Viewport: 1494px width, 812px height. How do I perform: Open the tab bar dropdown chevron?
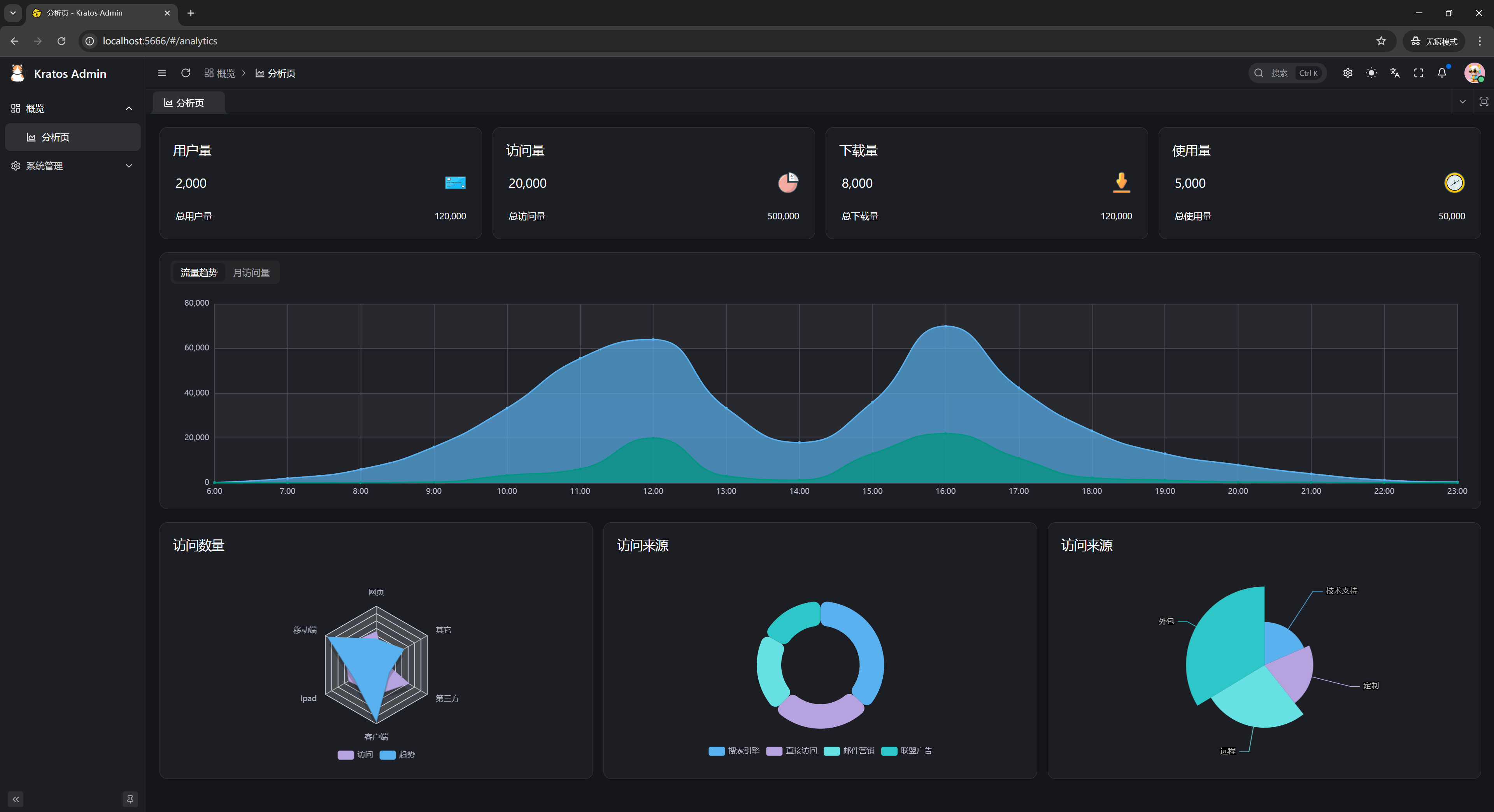(1462, 102)
